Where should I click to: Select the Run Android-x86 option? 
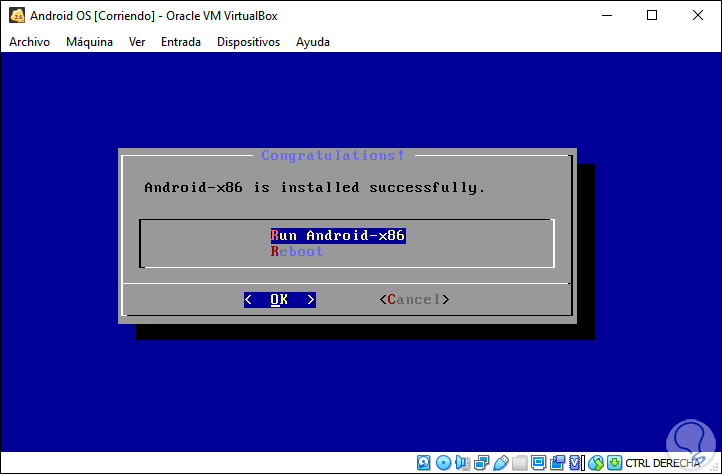pyautogui.click(x=338, y=235)
